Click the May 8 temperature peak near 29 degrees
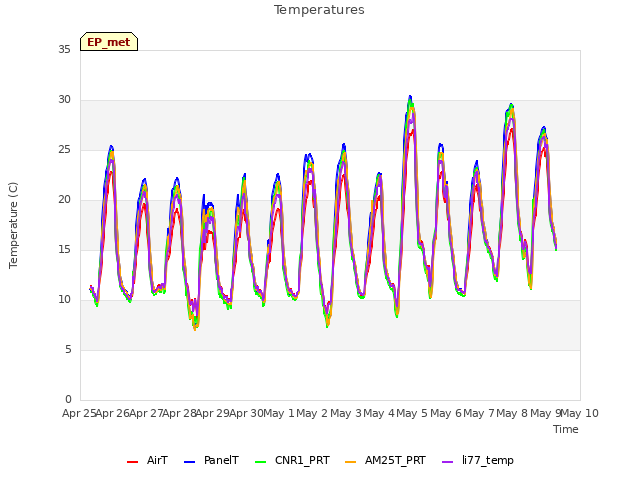Screen dimensions: 640x480 (511, 105)
